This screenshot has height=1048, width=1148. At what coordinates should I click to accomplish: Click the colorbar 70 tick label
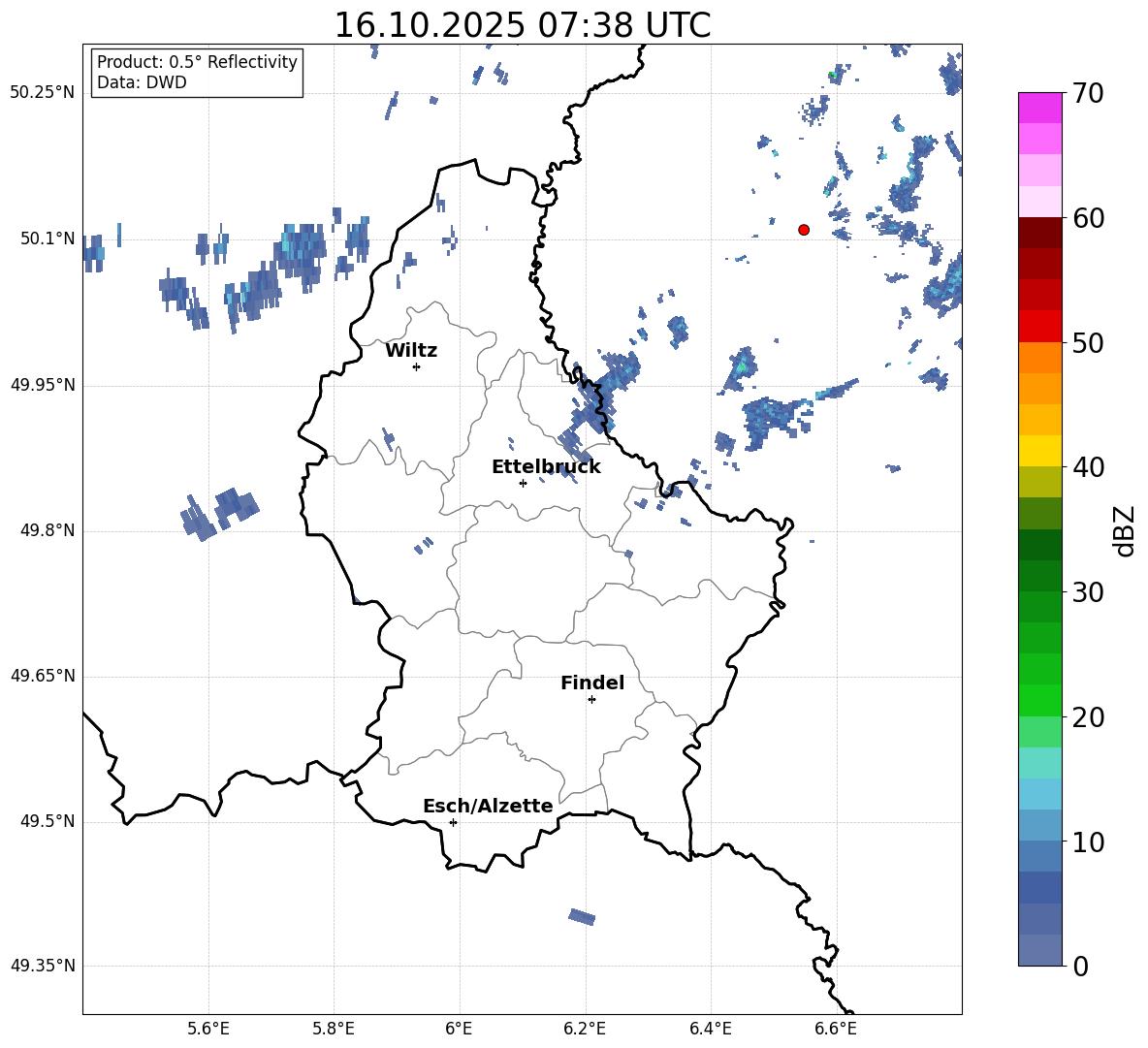pos(1088,94)
